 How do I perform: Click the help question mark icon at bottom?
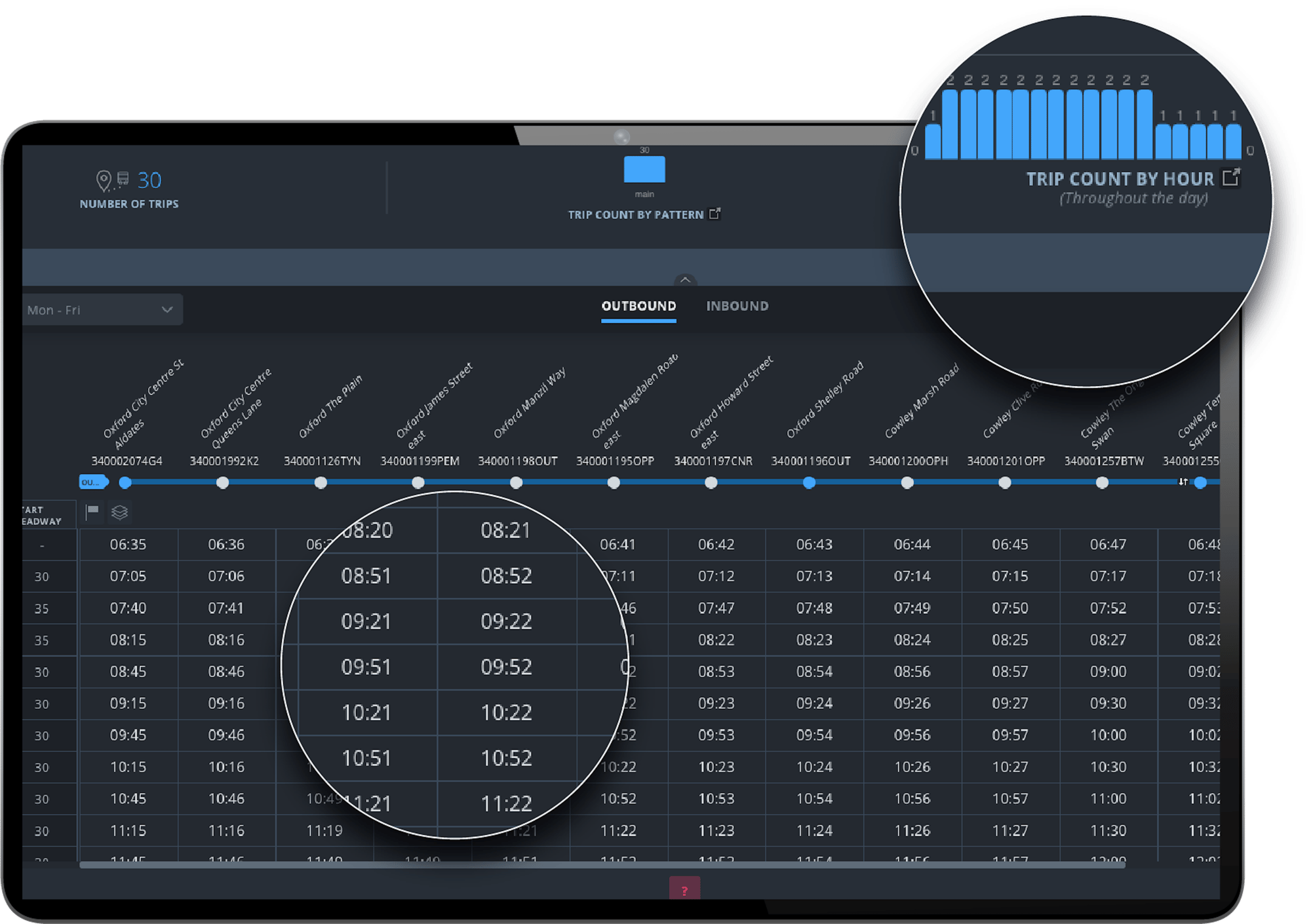(x=685, y=889)
